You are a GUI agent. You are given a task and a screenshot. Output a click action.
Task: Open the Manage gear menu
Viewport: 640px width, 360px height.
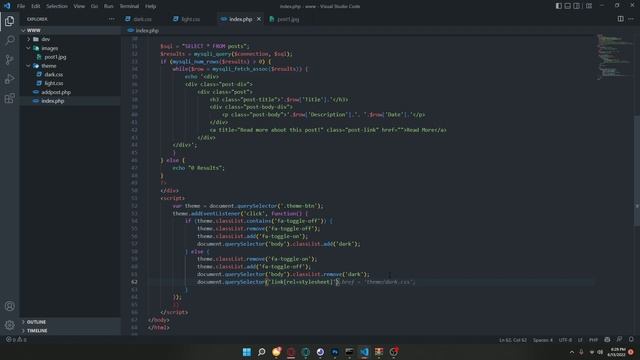click(9, 325)
